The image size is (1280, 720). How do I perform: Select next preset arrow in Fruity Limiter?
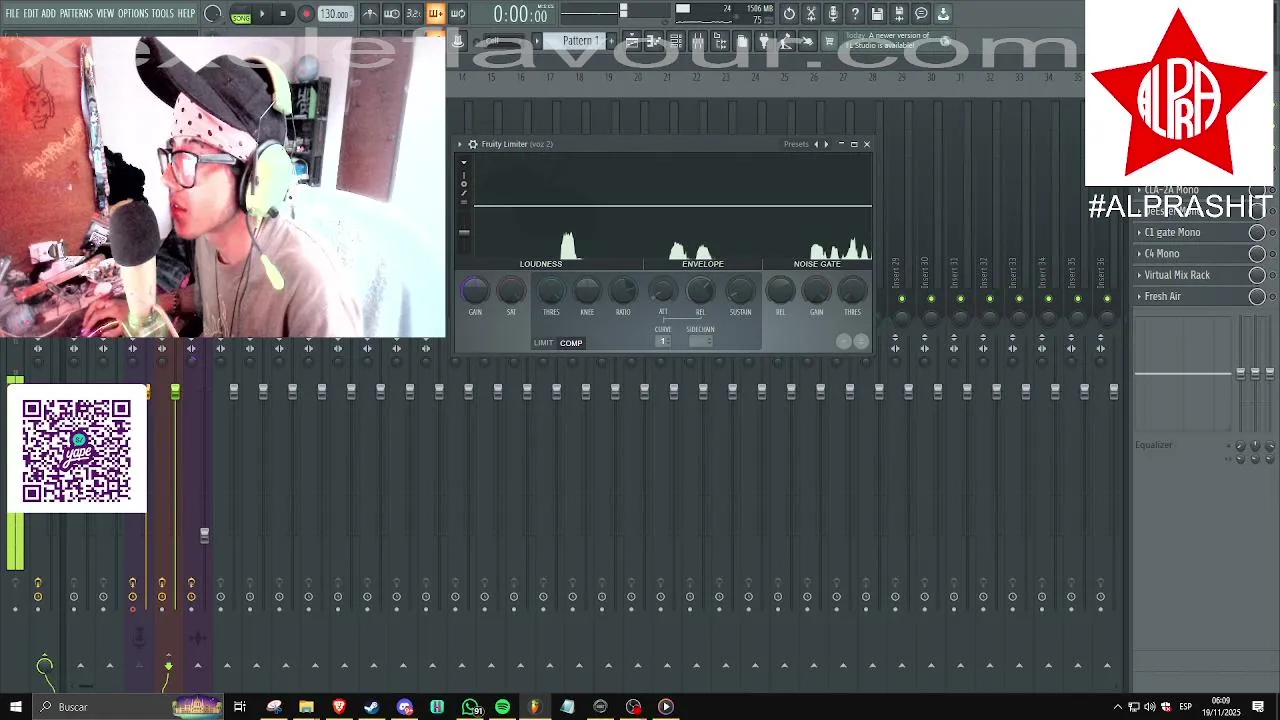pos(826,144)
